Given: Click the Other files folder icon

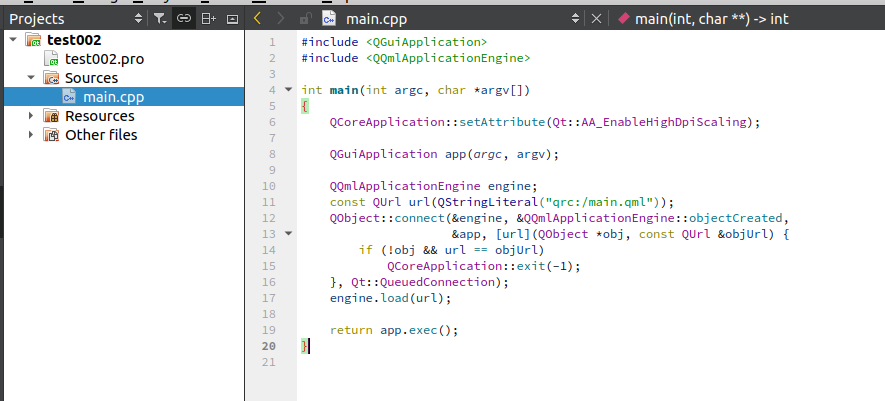Looking at the screenshot, I should 52,135.
